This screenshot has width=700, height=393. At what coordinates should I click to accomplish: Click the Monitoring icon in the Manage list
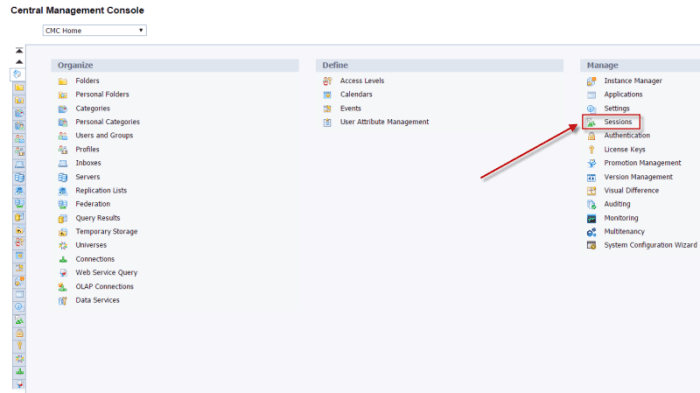(592, 218)
